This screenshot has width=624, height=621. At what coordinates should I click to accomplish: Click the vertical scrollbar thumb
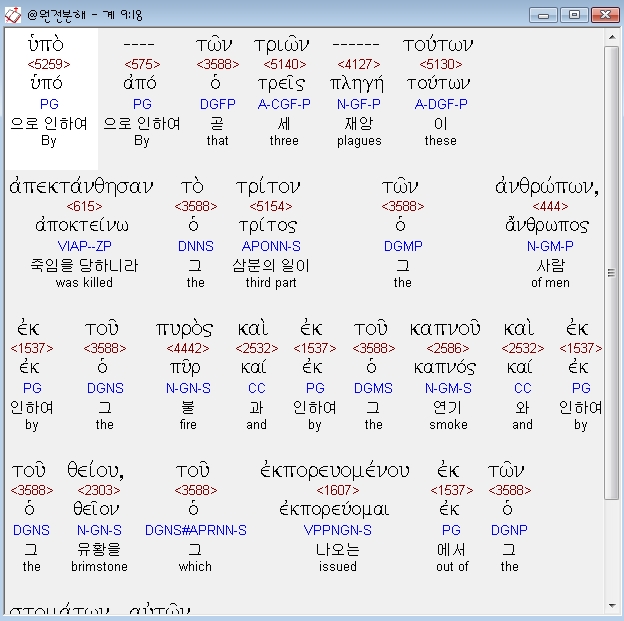612,272
